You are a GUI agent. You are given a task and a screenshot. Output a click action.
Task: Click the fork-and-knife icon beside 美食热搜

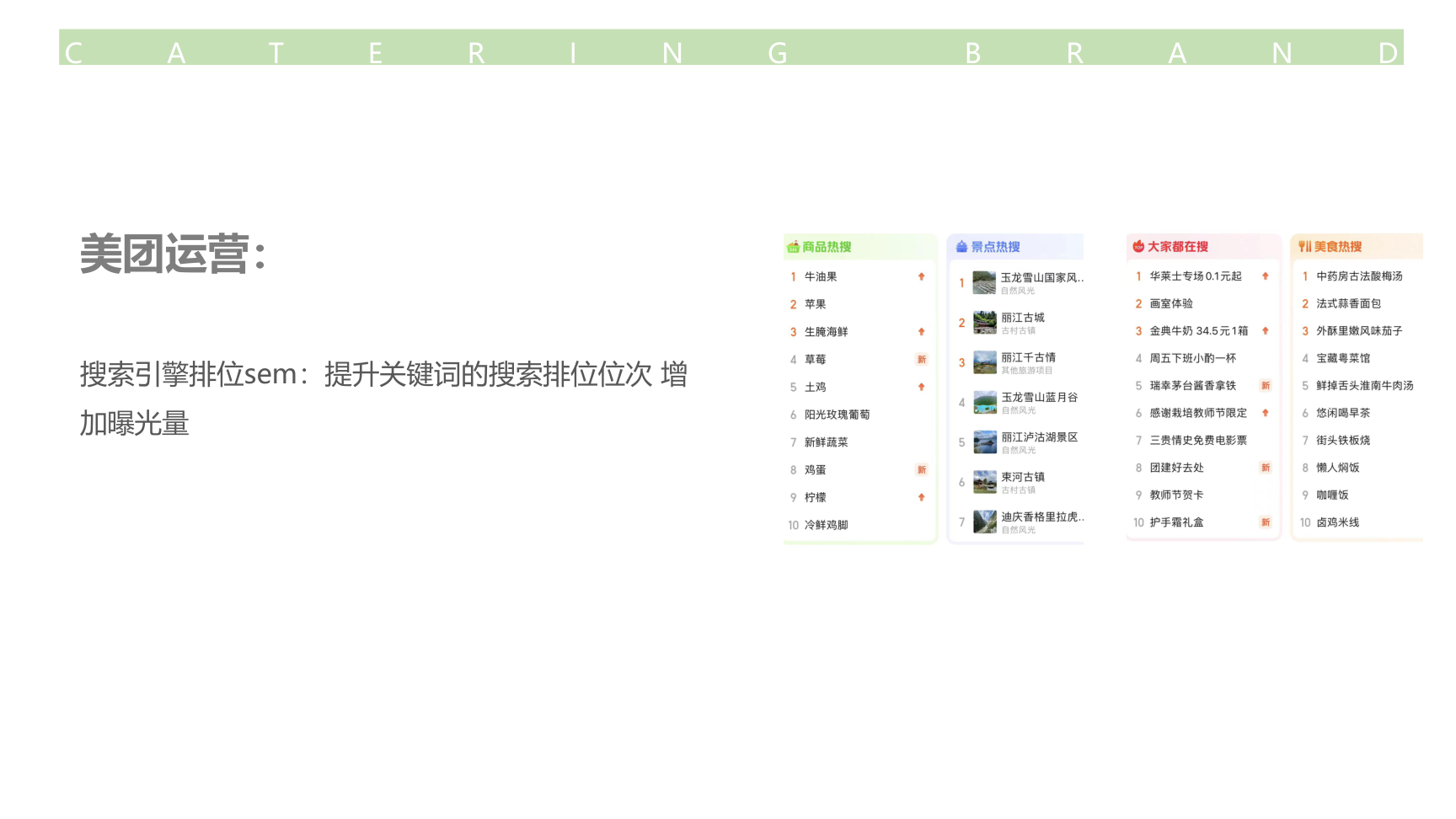(1304, 246)
